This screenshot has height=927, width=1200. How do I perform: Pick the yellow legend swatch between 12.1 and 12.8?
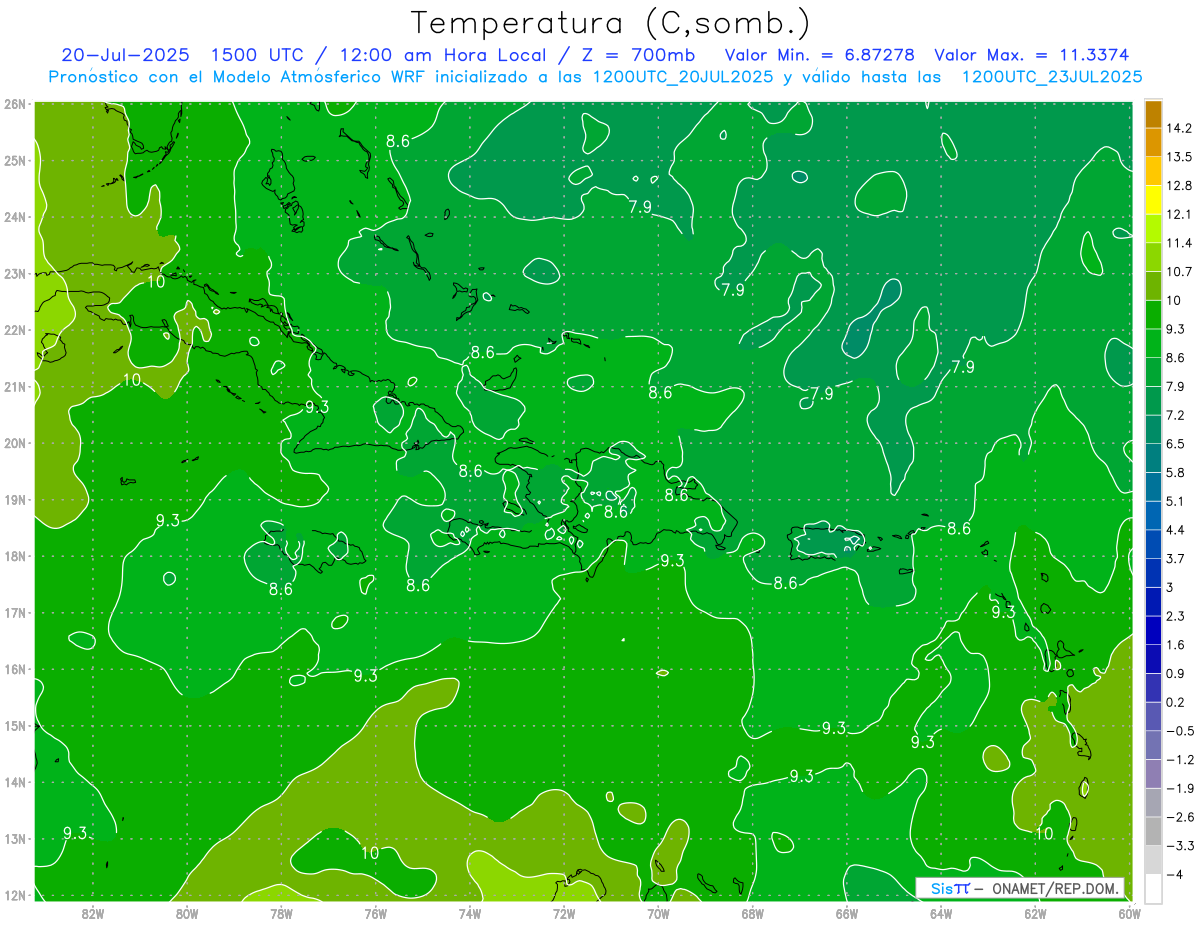point(1152,200)
